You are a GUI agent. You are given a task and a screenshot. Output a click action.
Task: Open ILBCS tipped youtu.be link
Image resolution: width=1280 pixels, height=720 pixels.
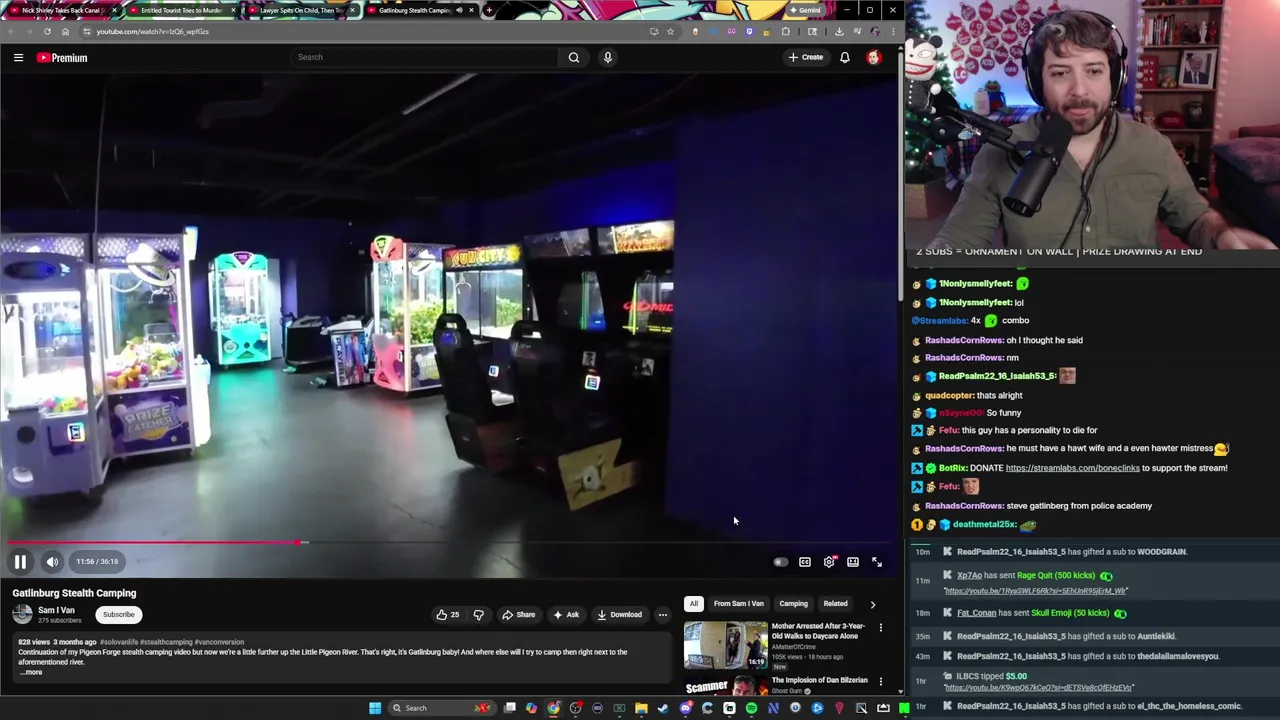click(x=1038, y=688)
